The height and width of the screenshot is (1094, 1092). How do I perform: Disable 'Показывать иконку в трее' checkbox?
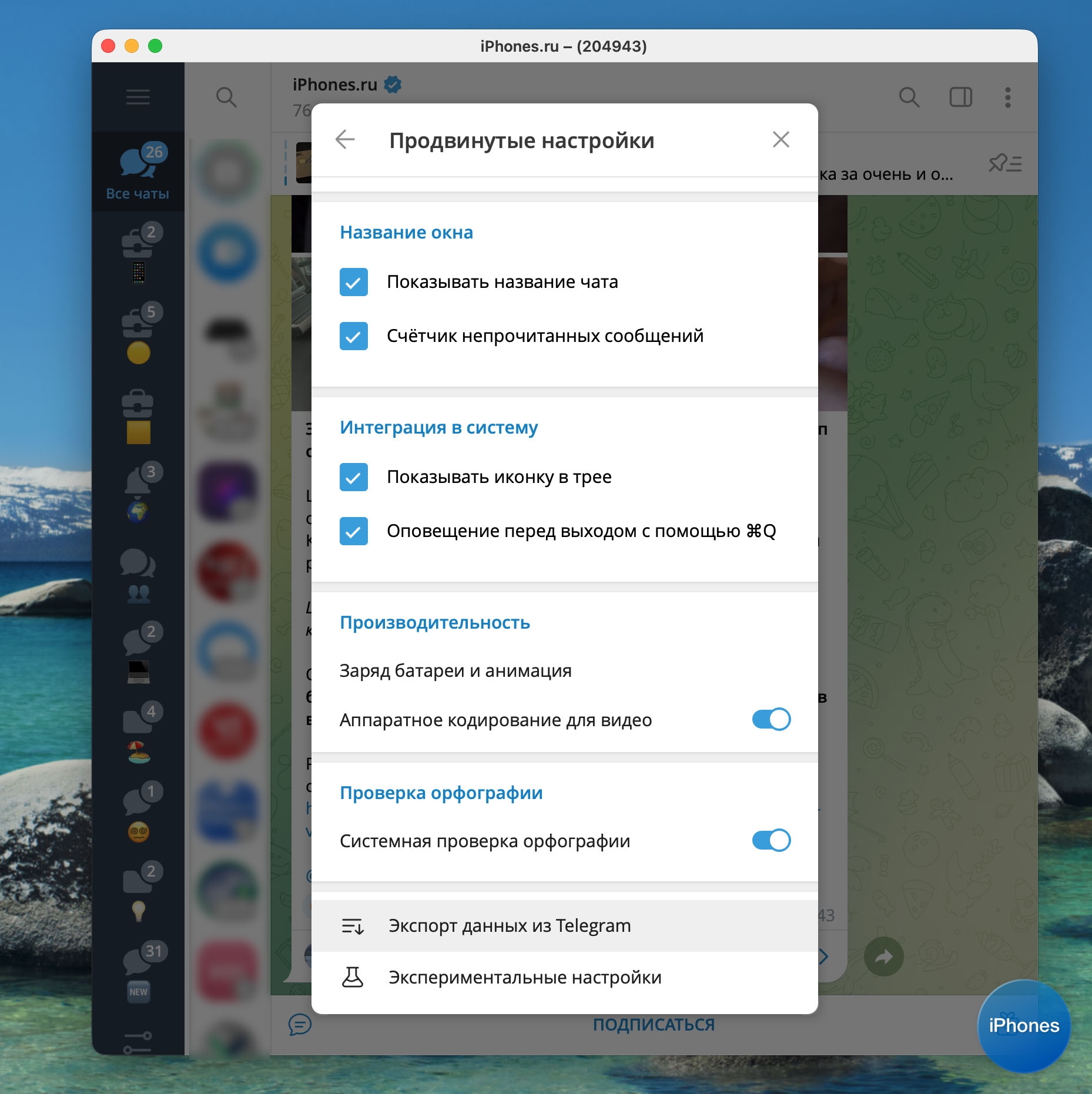tap(354, 477)
